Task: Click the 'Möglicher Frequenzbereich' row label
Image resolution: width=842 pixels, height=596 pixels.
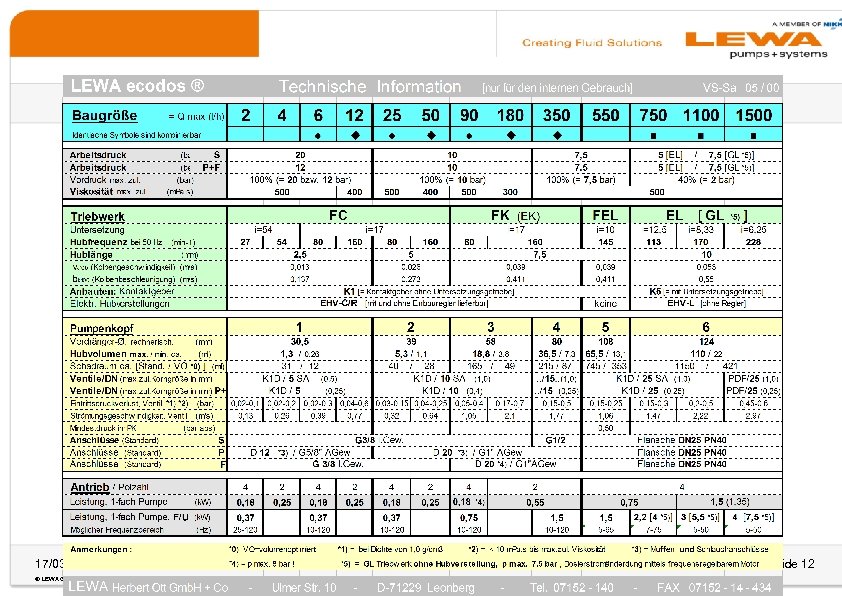Action: click(x=117, y=530)
